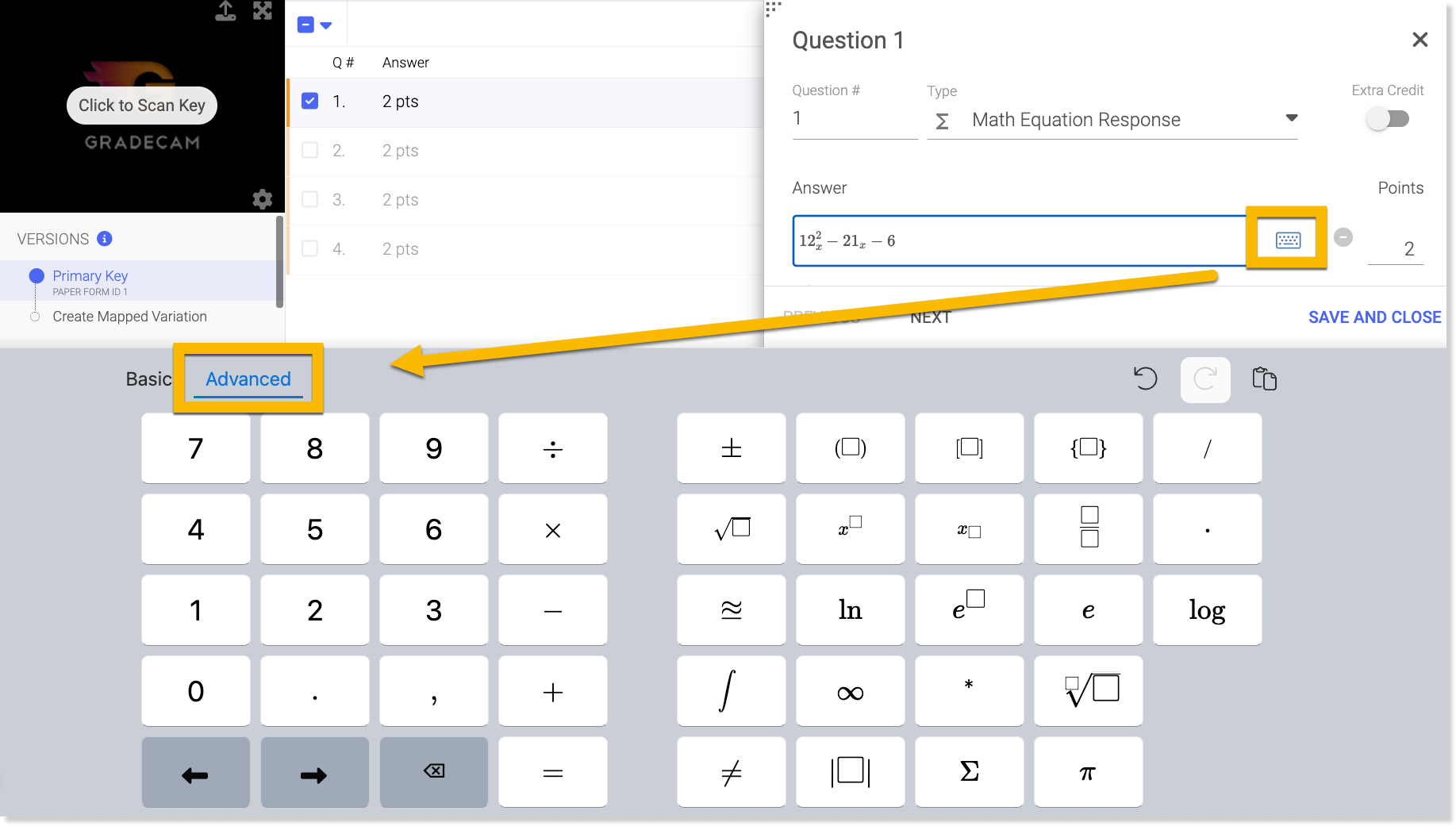1456x826 pixels.
Task: Insert the integral symbol
Action: pyautogui.click(x=731, y=691)
